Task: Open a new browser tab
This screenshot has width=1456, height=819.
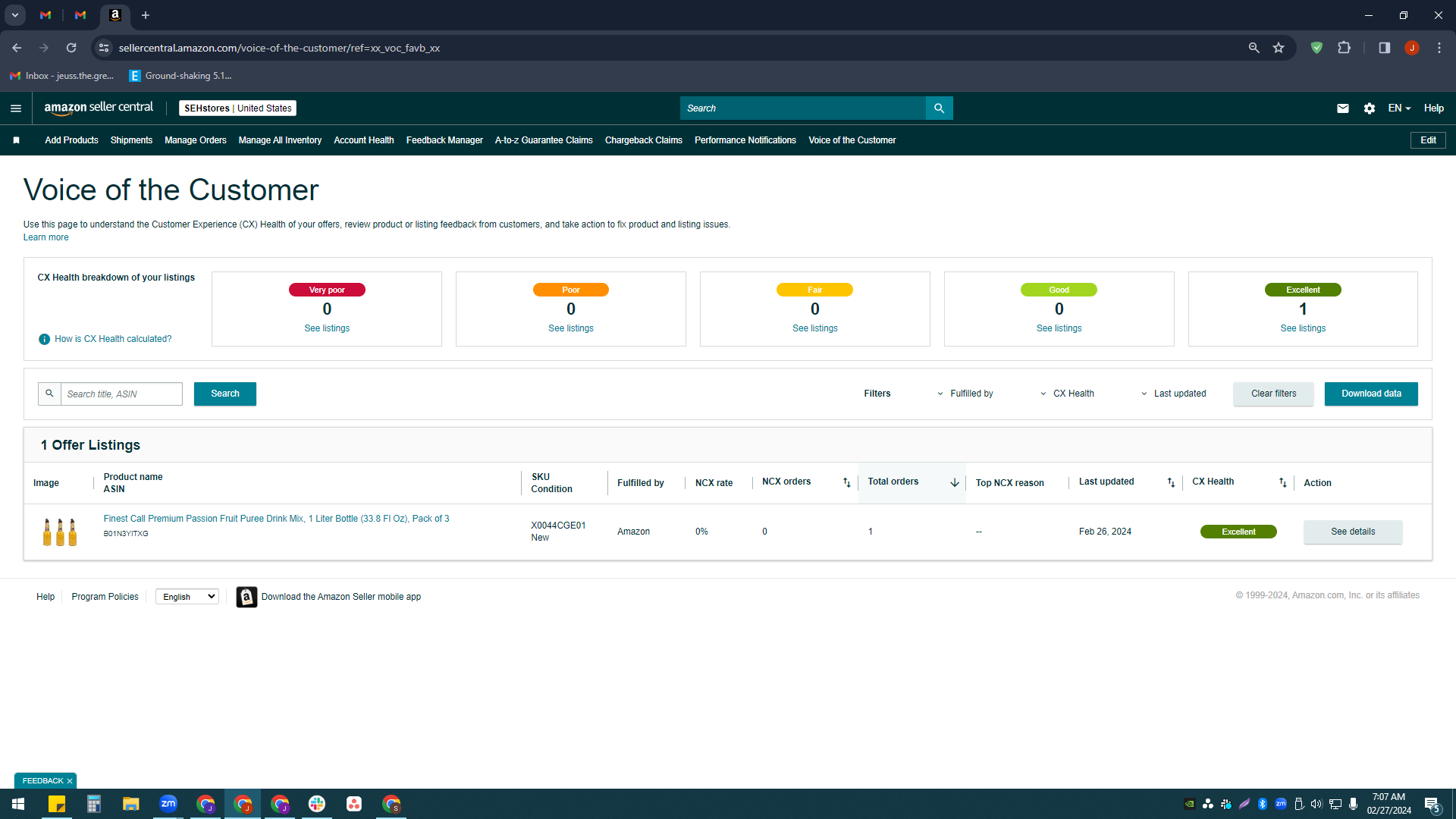Action: pyautogui.click(x=146, y=15)
